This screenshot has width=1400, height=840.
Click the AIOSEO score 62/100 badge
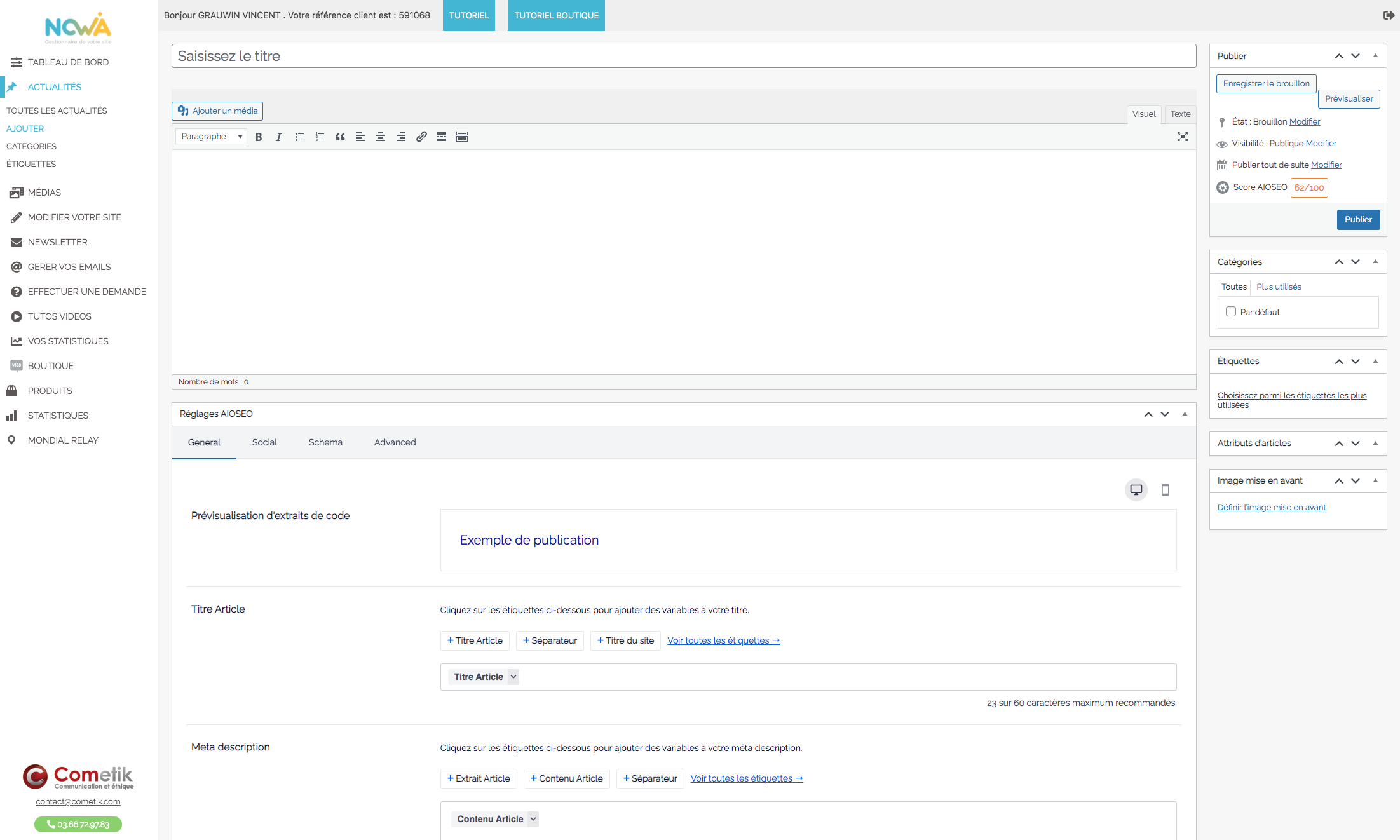[x=1308, y=187]
